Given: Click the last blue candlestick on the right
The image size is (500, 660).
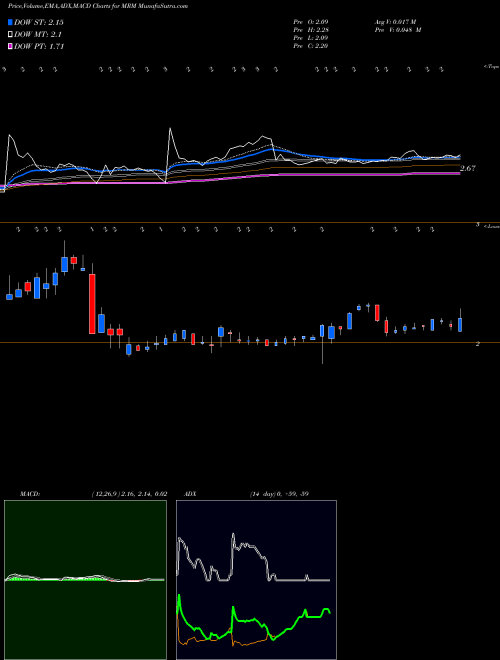Looking at the screenshot, I should click(x=460, y=325).
